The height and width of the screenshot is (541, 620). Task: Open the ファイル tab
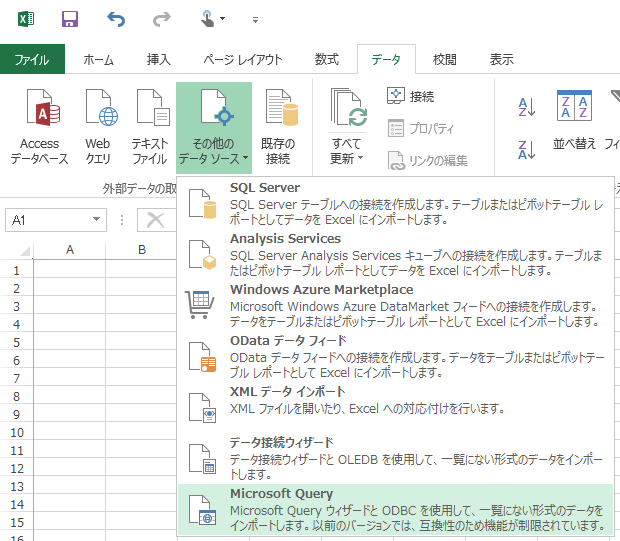32,59
